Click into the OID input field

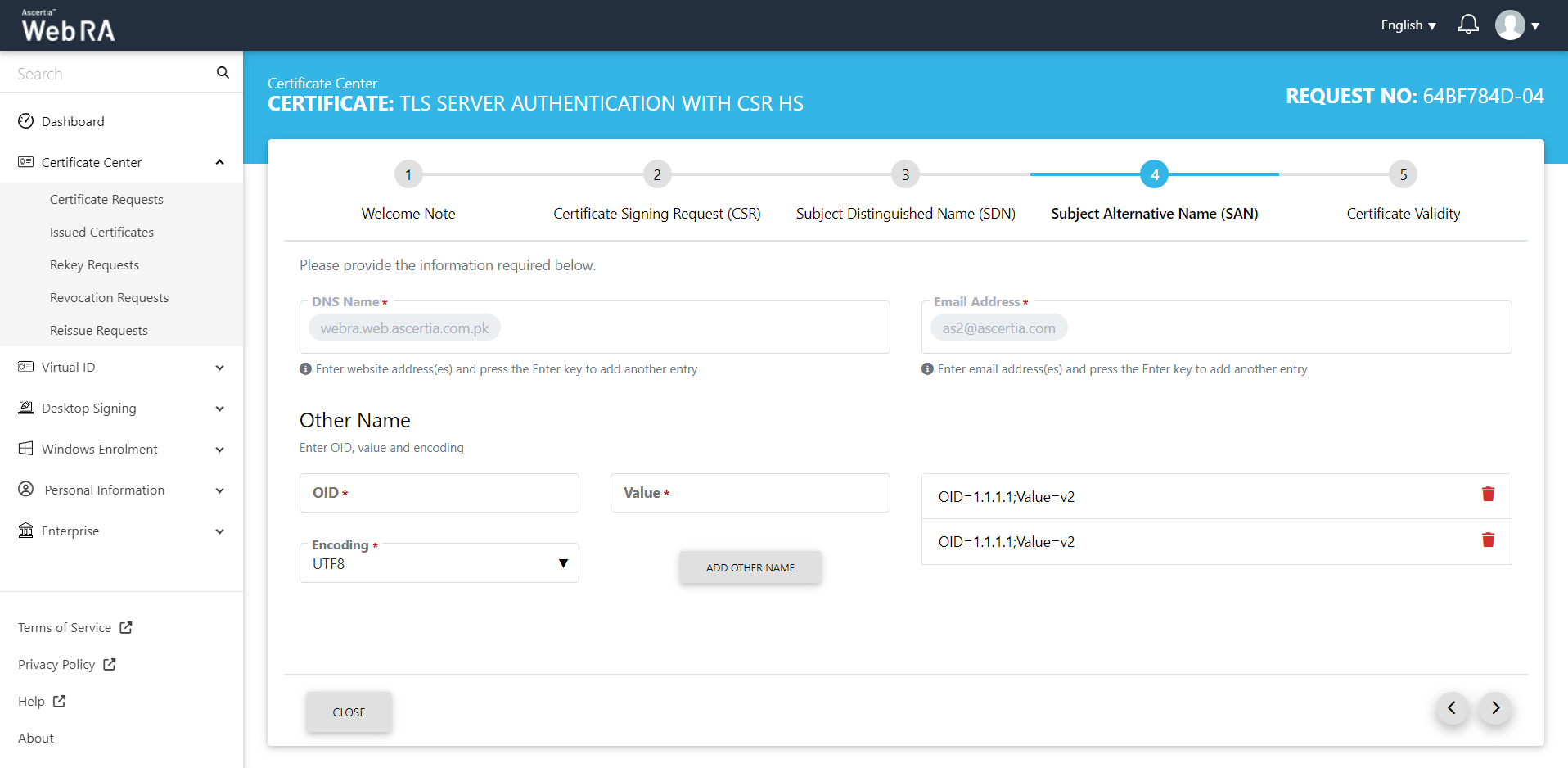pos(439,493)
